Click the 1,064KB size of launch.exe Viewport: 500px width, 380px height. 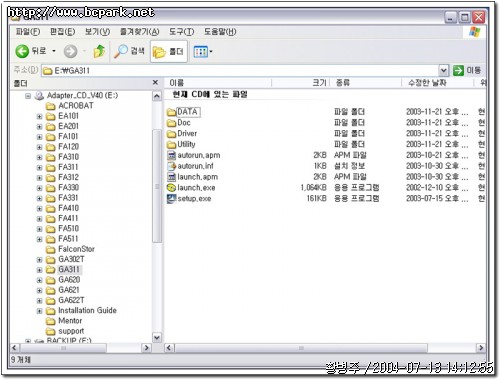pos(313,188)
